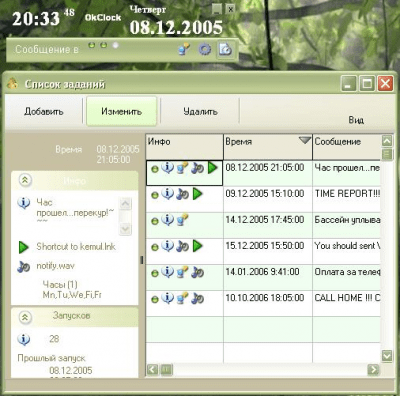
Task: Select the CALL HOME !!! message cell
Action: (347, 303)
